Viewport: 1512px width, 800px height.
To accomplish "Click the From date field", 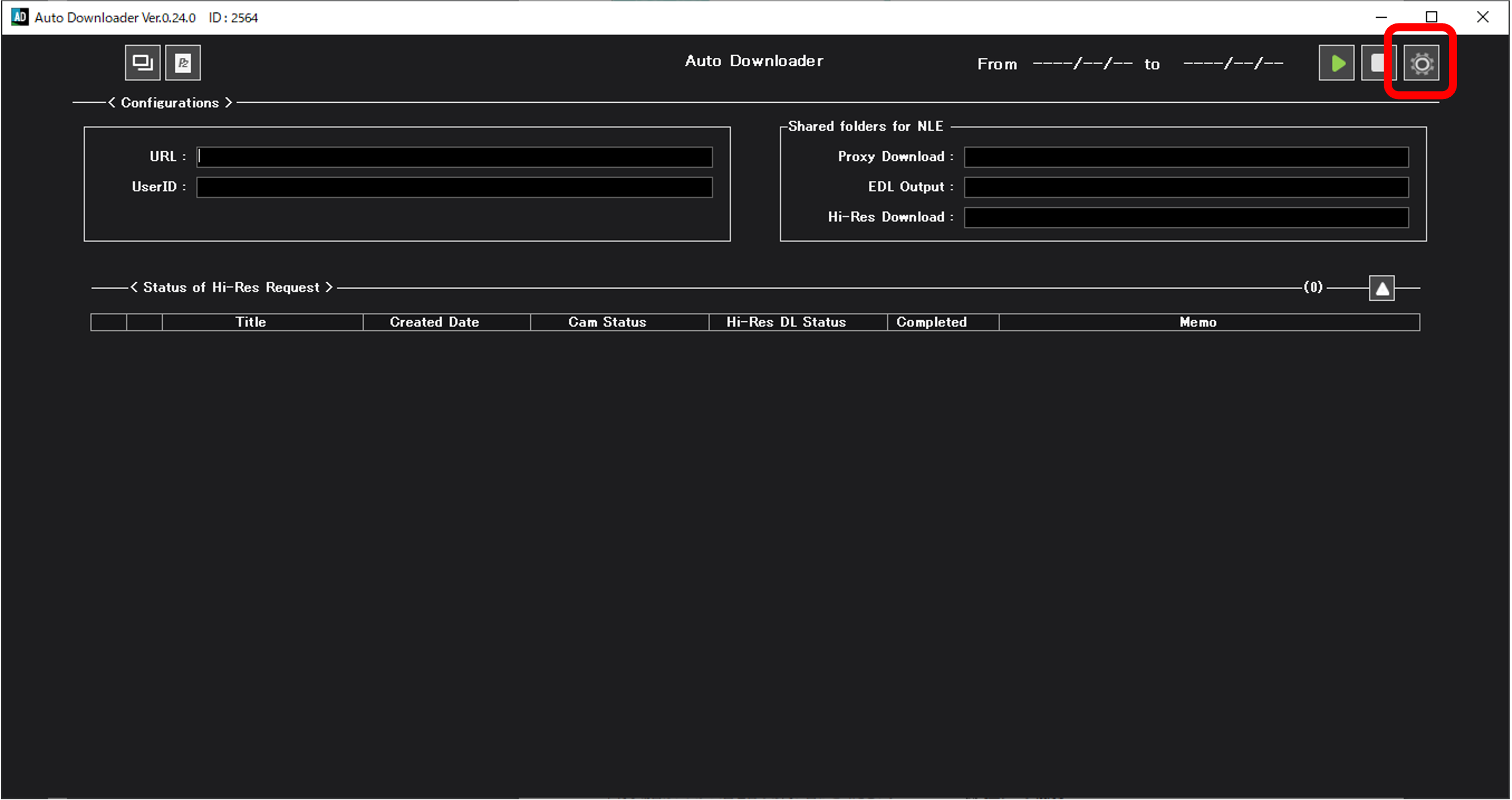I will pos(1082,64).
